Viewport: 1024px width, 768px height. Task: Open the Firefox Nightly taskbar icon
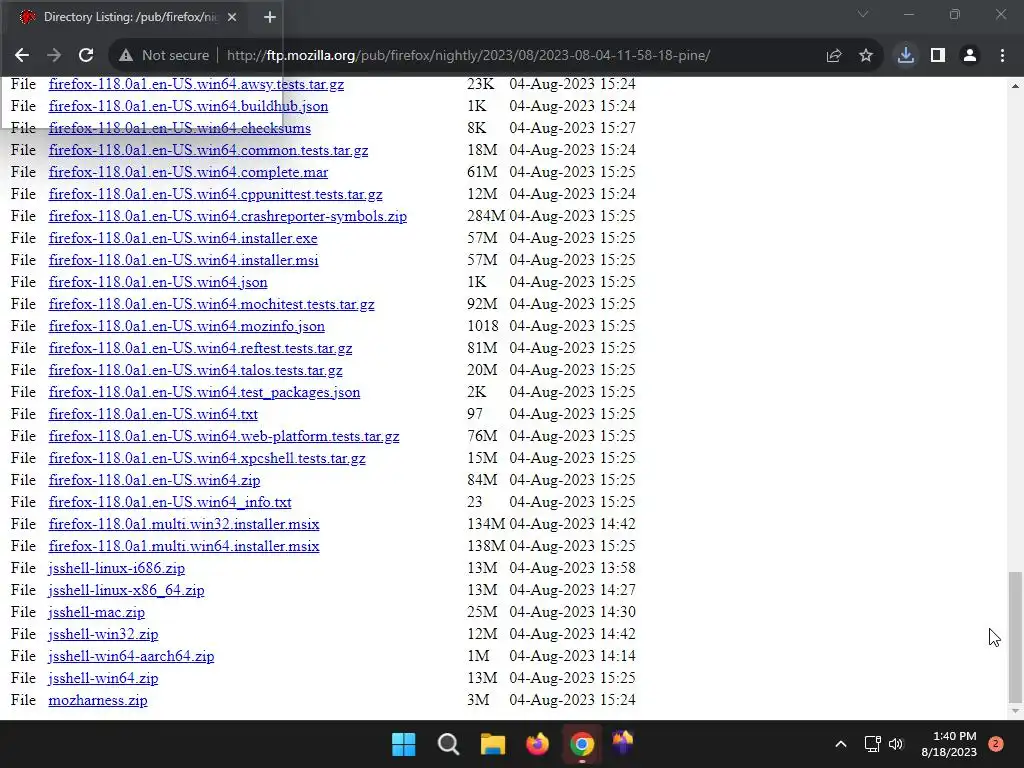[623, 743]
